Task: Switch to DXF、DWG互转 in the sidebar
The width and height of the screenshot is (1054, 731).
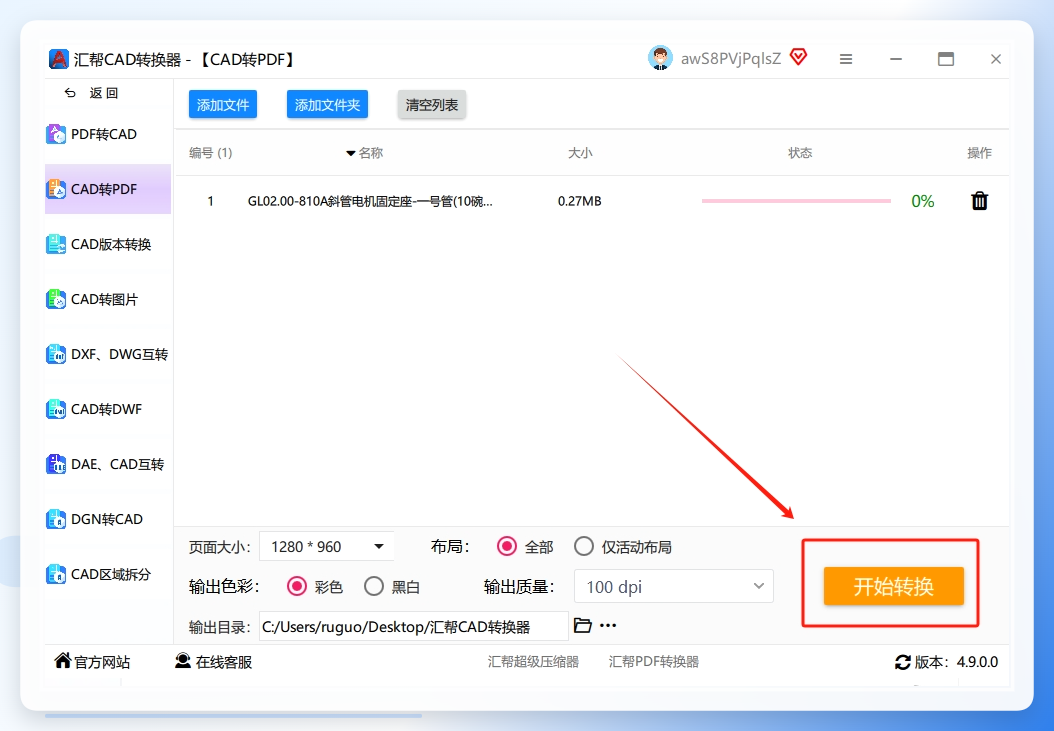Action: [x=108, y=354]
